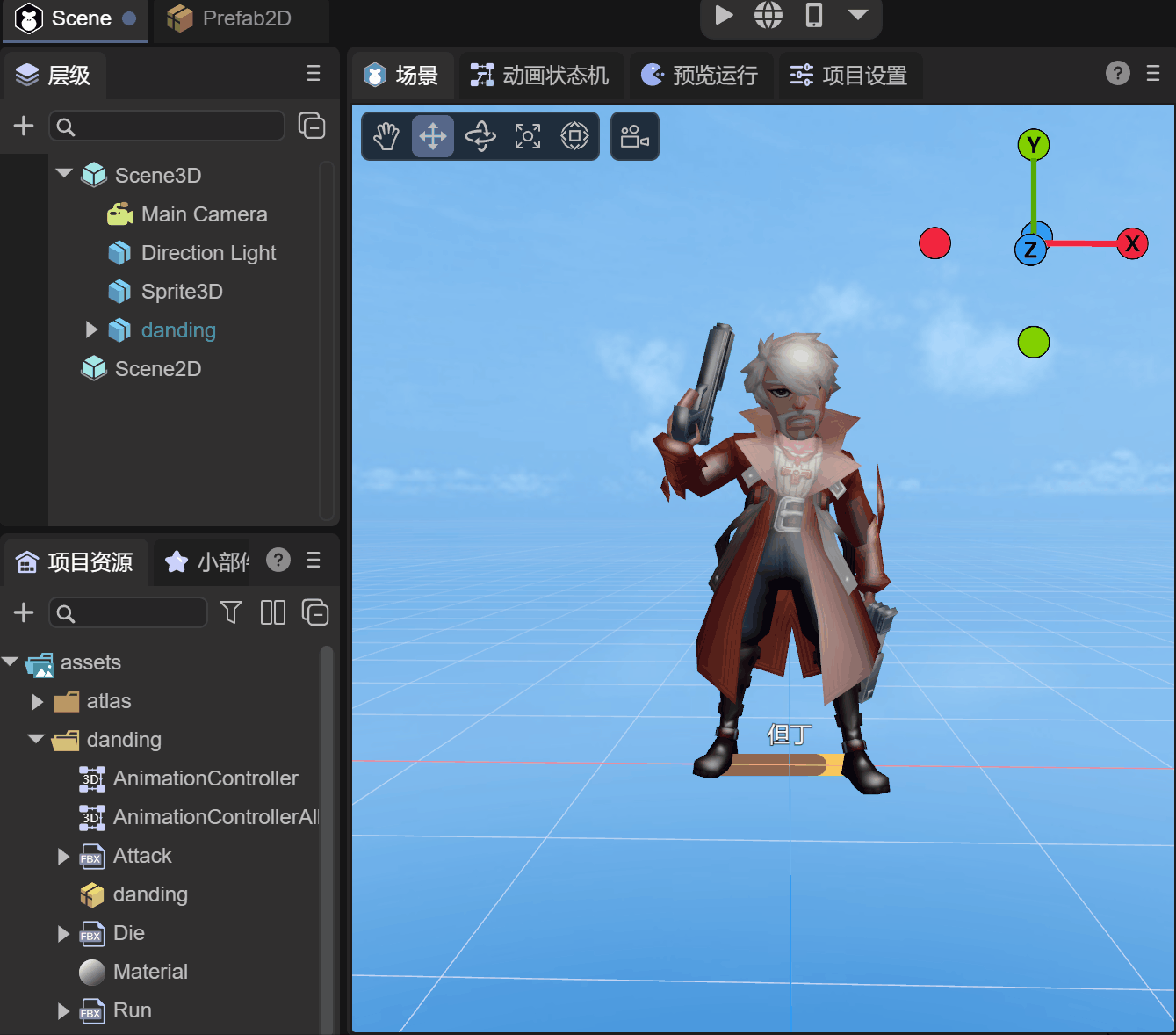Select the move tool in scene toolbar

pos(433,136)
